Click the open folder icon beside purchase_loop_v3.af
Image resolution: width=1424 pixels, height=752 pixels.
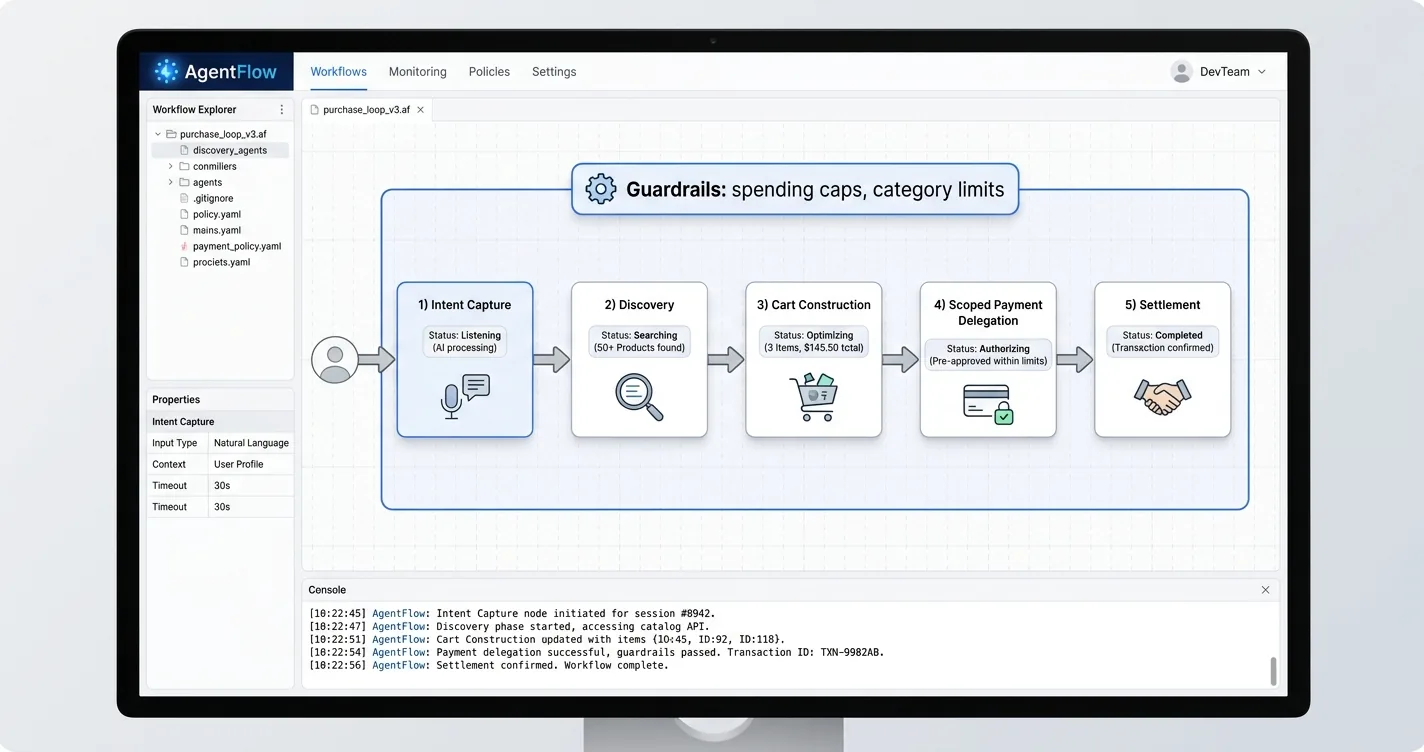click(171, 134)
